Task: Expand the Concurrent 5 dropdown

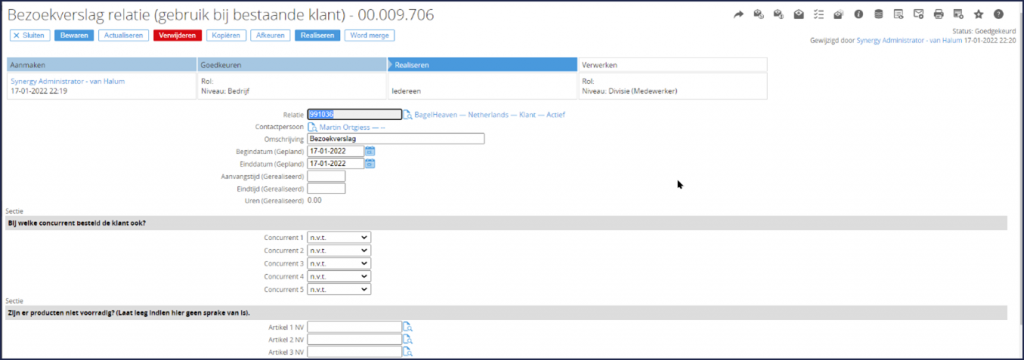Action: pyautogui.click(x=339, y=289)
